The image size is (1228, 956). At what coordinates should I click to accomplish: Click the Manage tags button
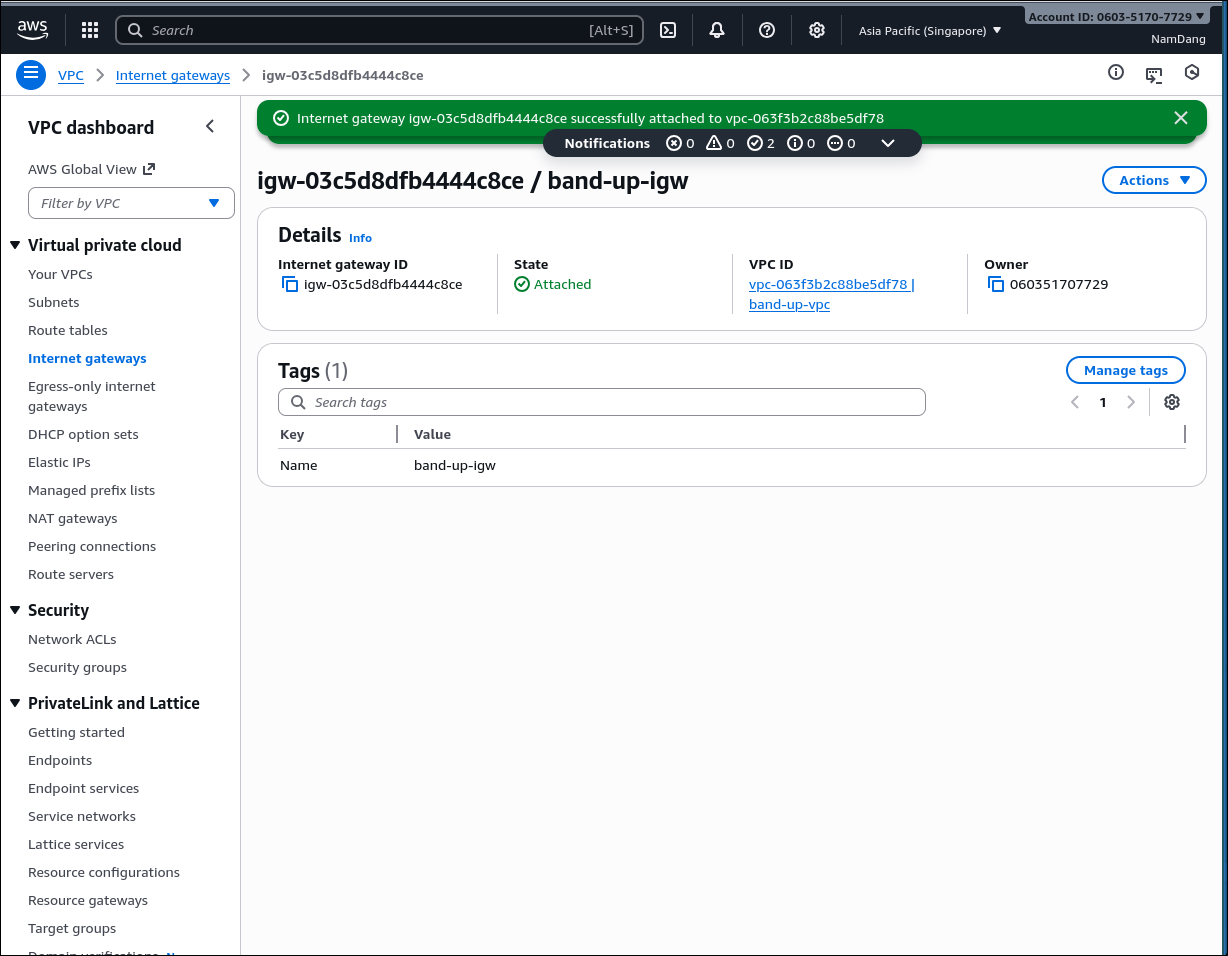click(x=1125, y=370)
